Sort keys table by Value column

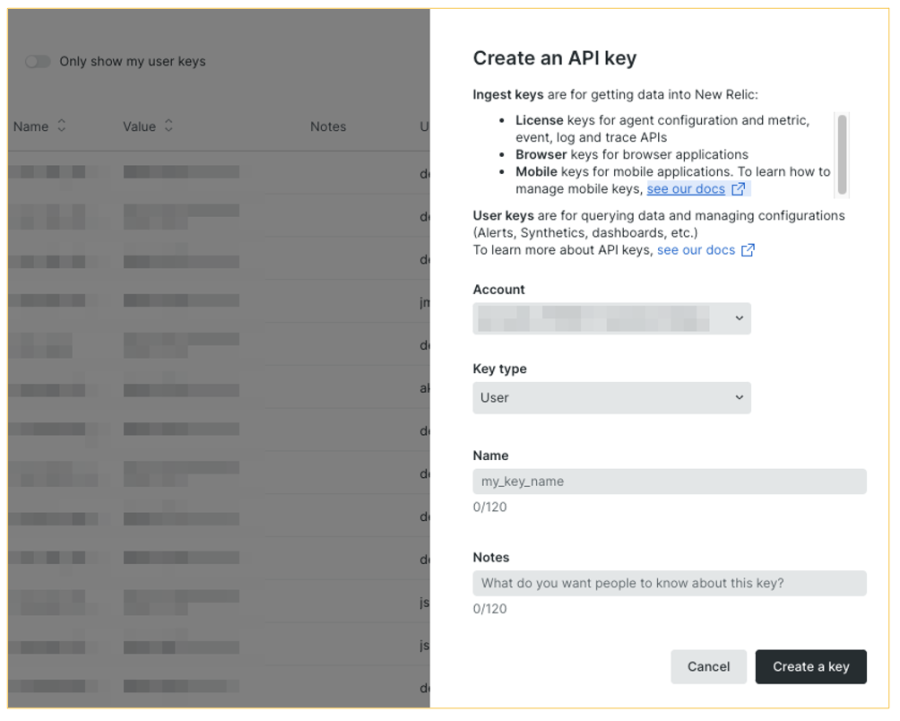tap(169, 126)
